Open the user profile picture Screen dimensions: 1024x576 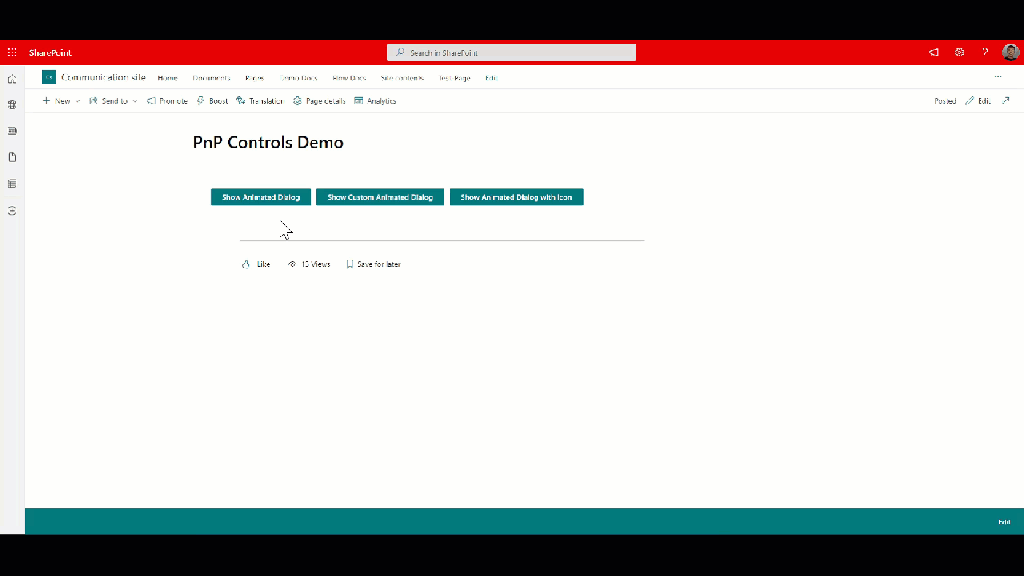[1010, 52]
